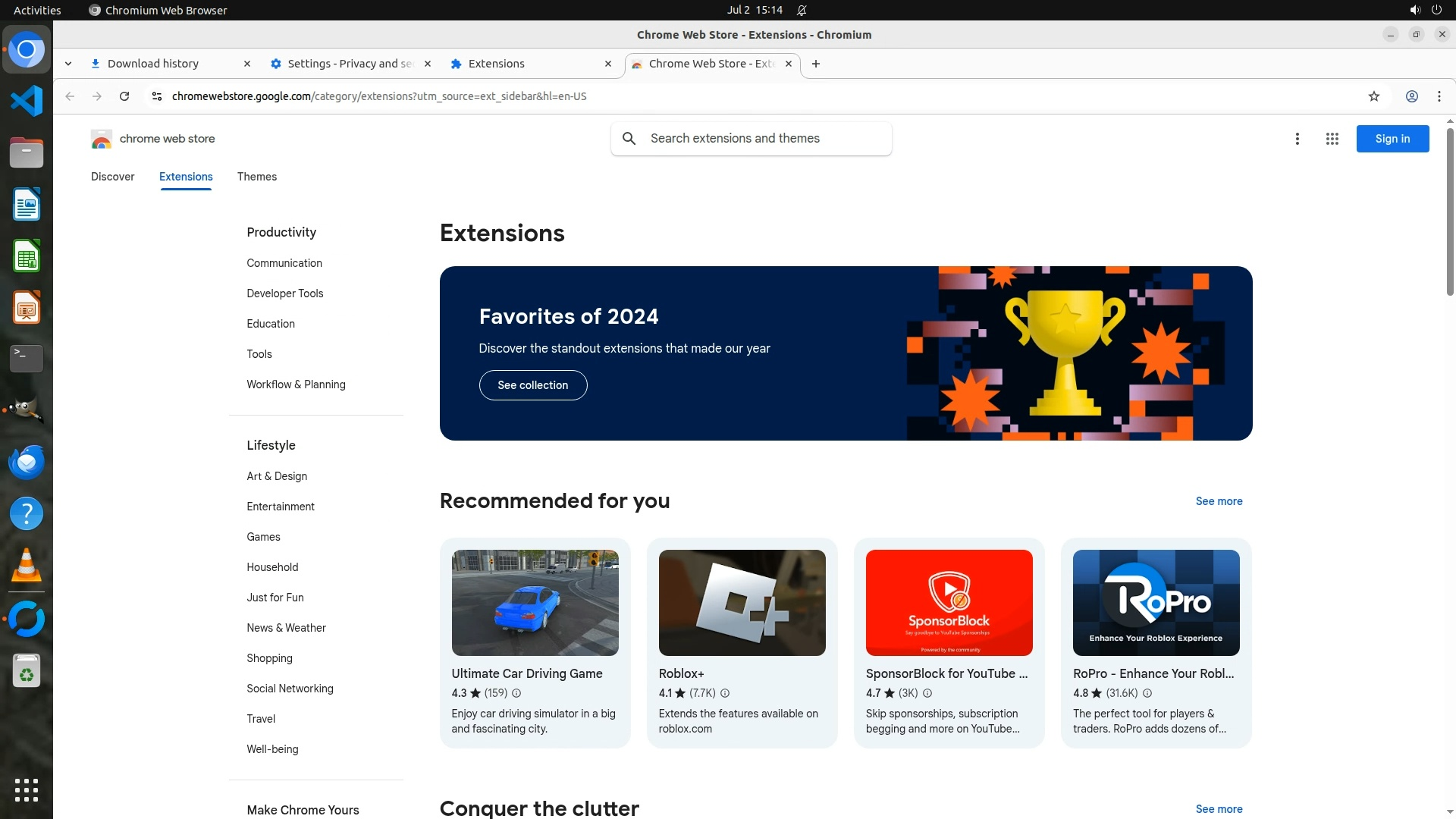
Task: Click the page vertical scrollbar
Action: click(1449, 212)
